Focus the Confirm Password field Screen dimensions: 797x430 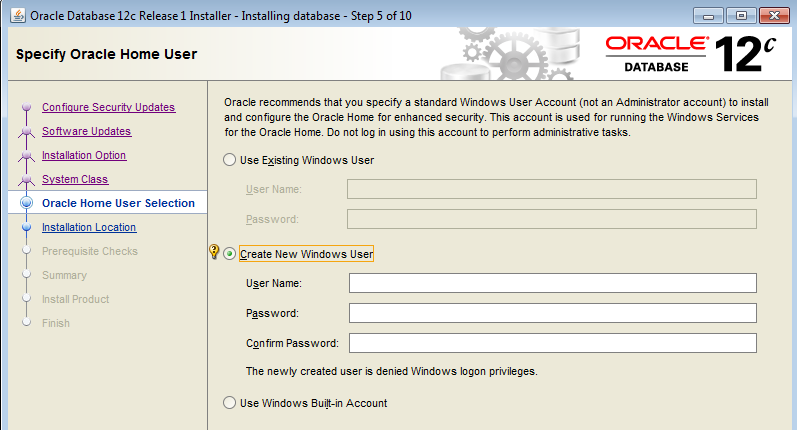(553, 343)
